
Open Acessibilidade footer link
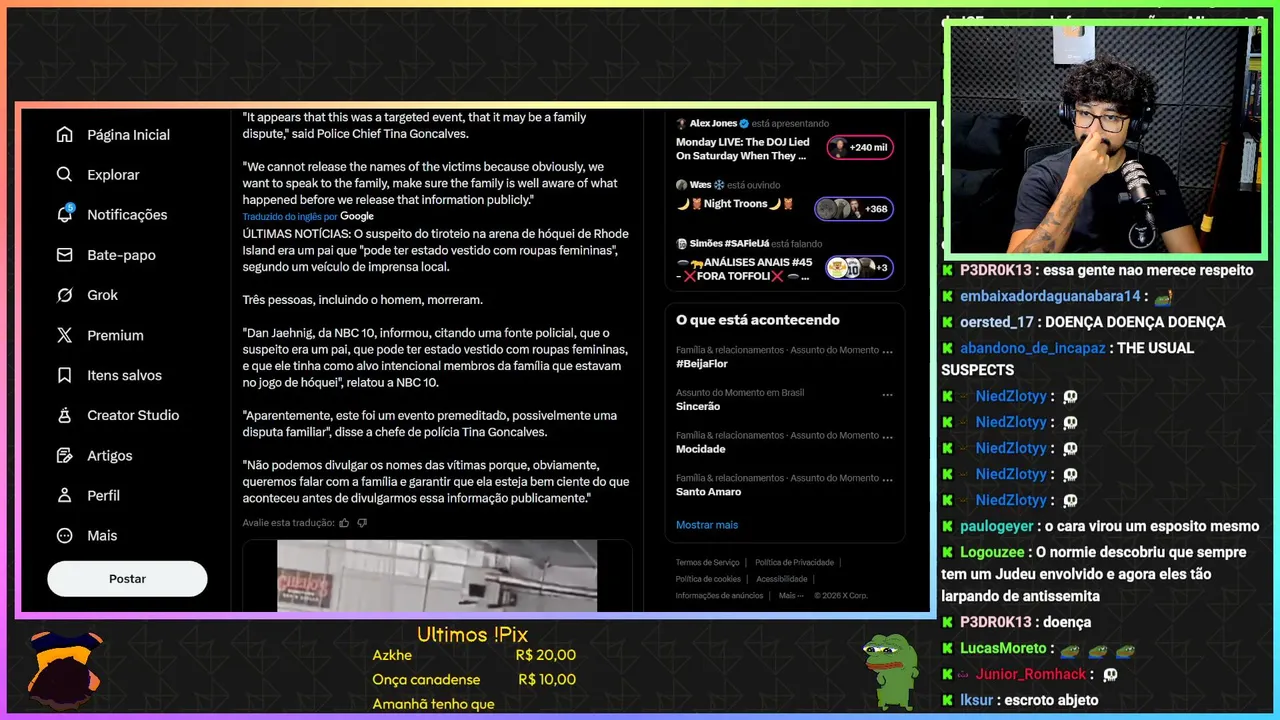(782, 579)
